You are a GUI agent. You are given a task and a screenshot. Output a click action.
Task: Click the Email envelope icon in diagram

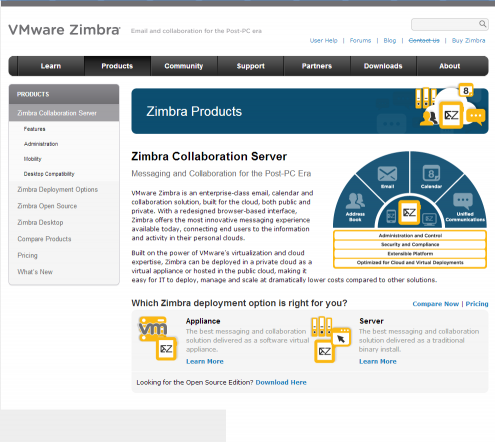[x=387, y=174]
